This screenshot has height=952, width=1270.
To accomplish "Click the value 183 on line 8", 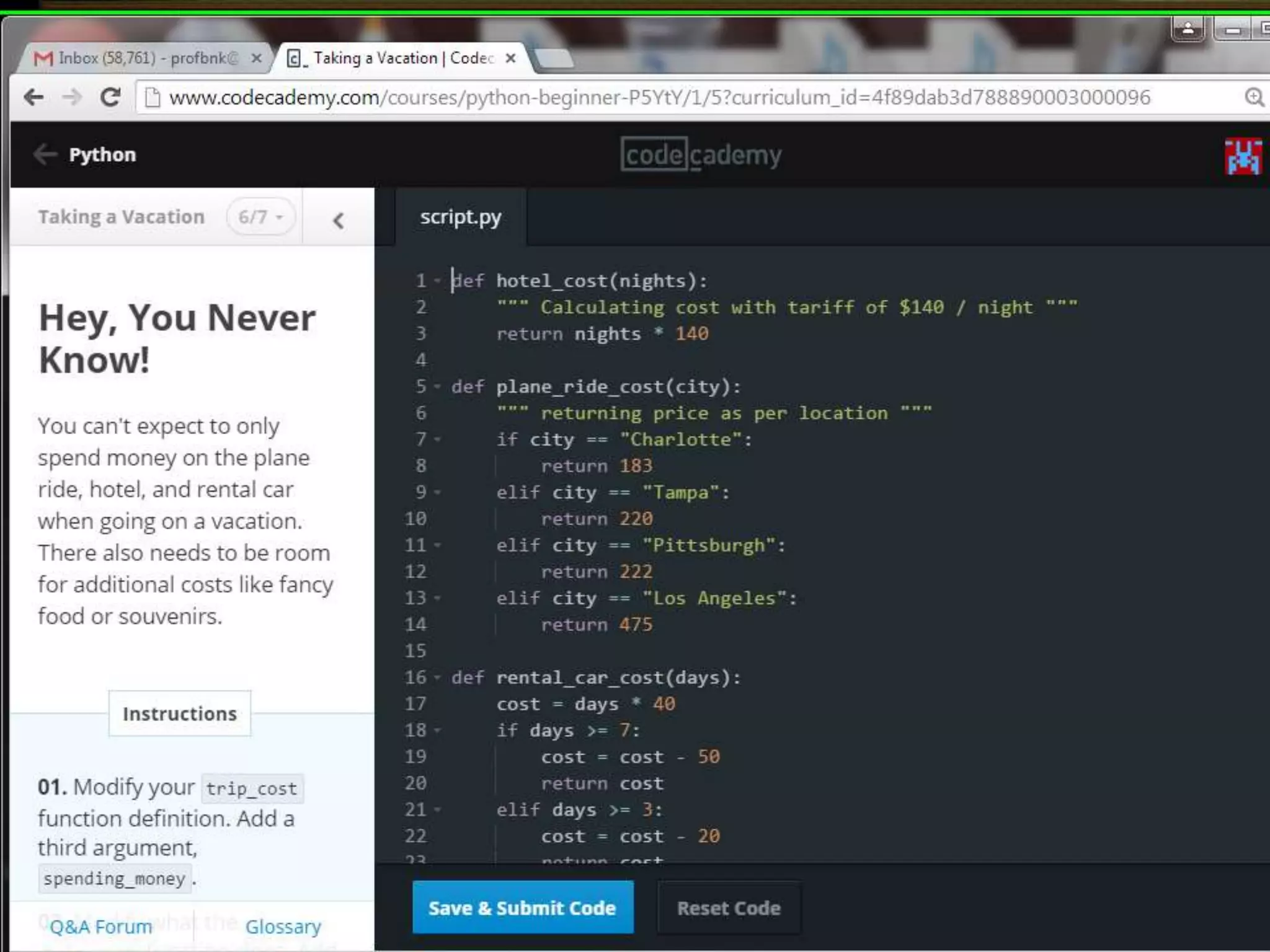I will [x=636, y=466].
